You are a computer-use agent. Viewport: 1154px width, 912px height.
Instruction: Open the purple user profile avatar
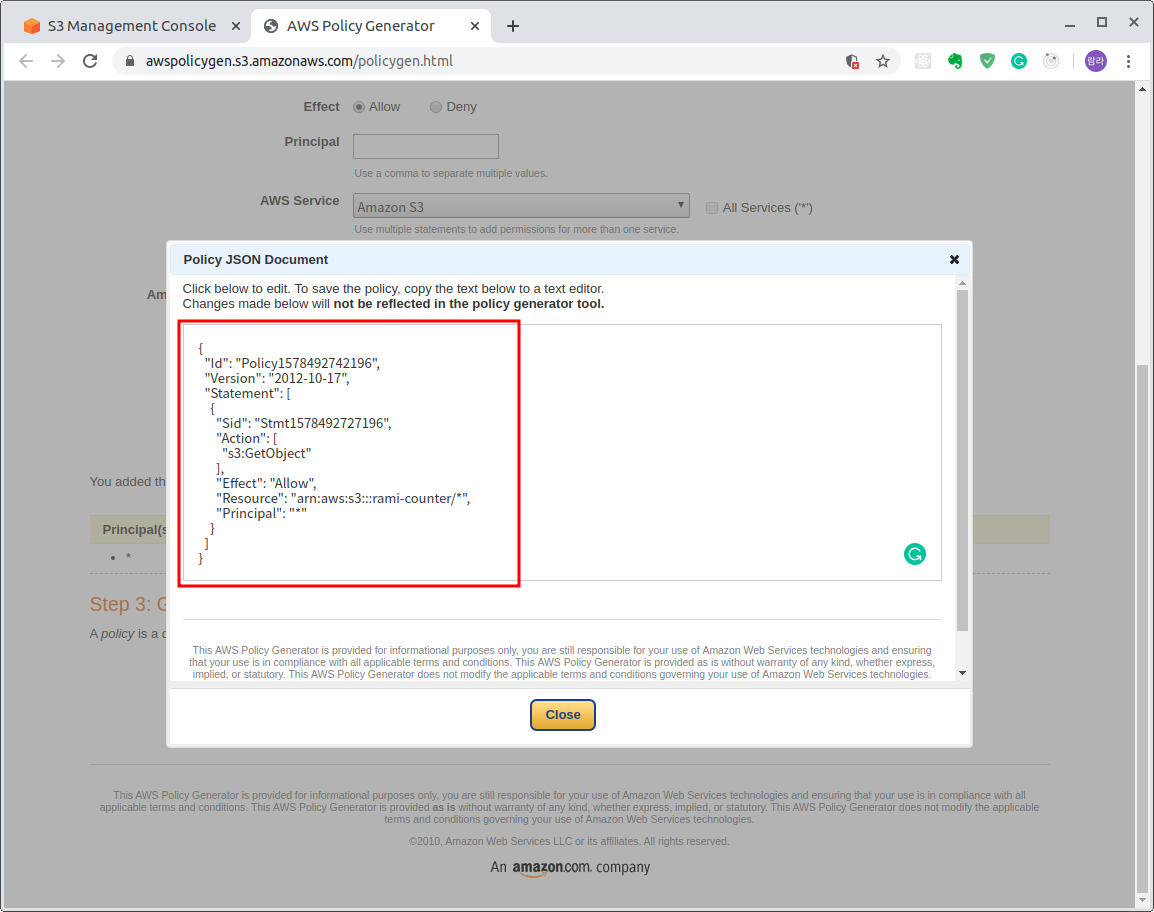1095,61
